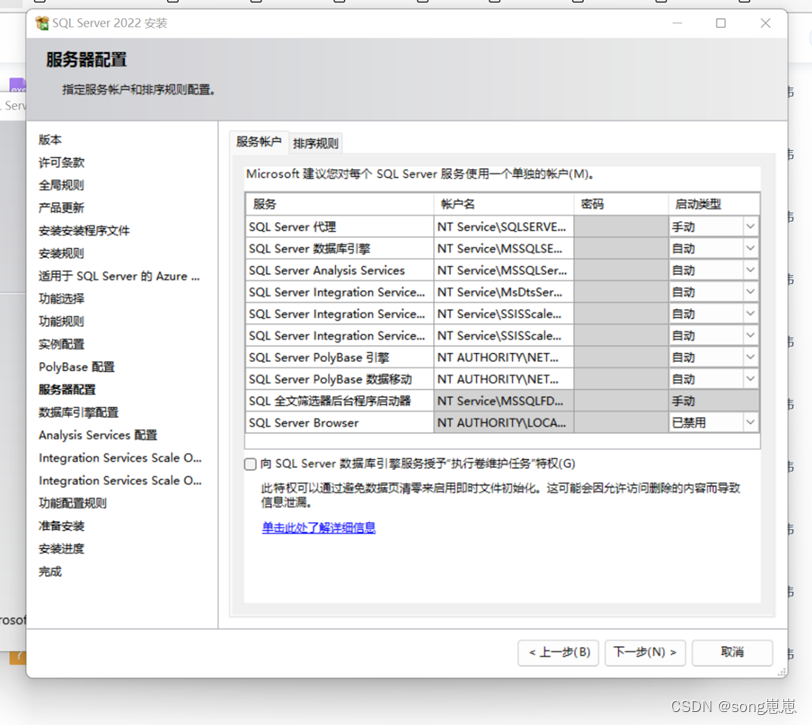Open startup type dropdown for PolyBase 数据移动
Image resolution: width=812 pixels, height=725 pixels.
750,379
